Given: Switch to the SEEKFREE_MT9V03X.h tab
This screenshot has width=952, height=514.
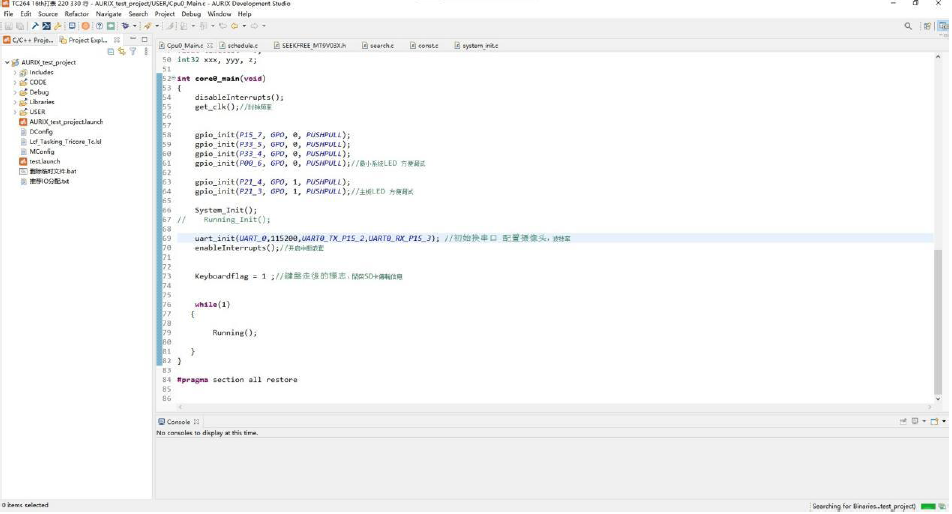Looking at the screenshot, I should pyautogui.click(x=313, y=46).
